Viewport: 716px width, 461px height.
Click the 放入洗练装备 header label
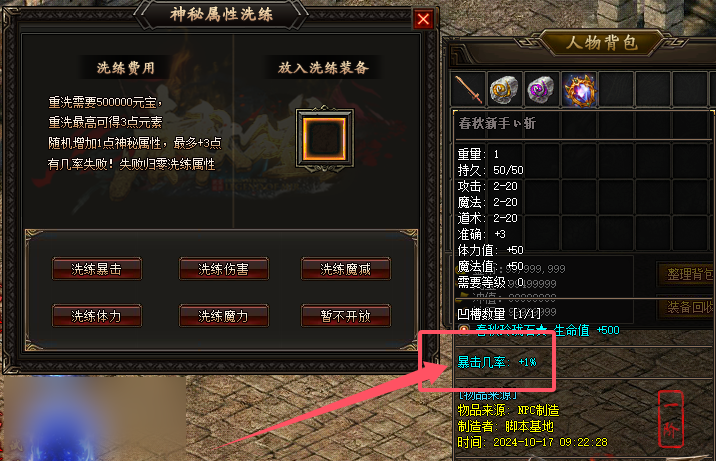(323, 68)
